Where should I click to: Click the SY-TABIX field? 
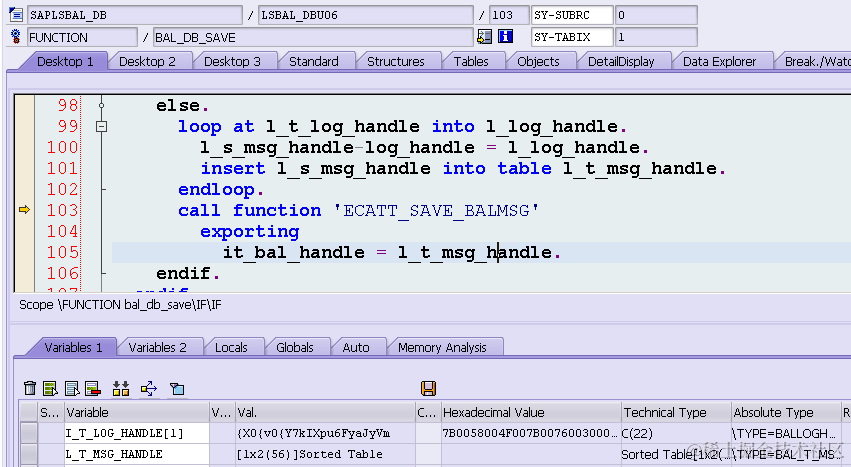[x=572, y=37]
